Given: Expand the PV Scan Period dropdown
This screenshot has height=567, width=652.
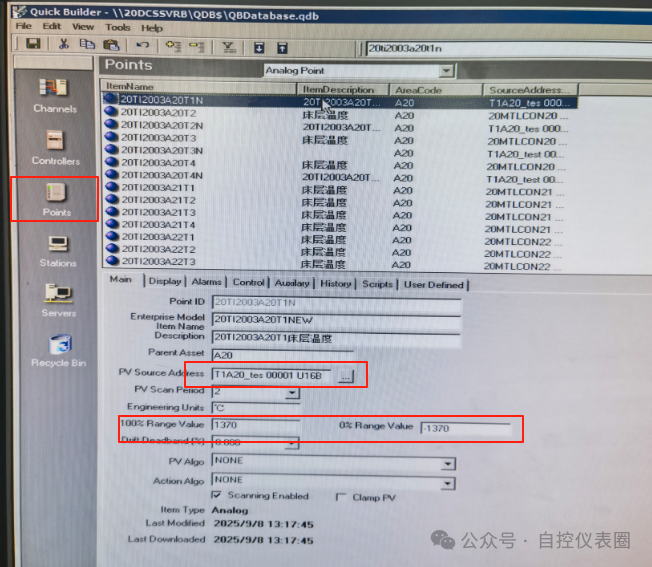Looking at the screenshot, I should (x=293, y=392).
